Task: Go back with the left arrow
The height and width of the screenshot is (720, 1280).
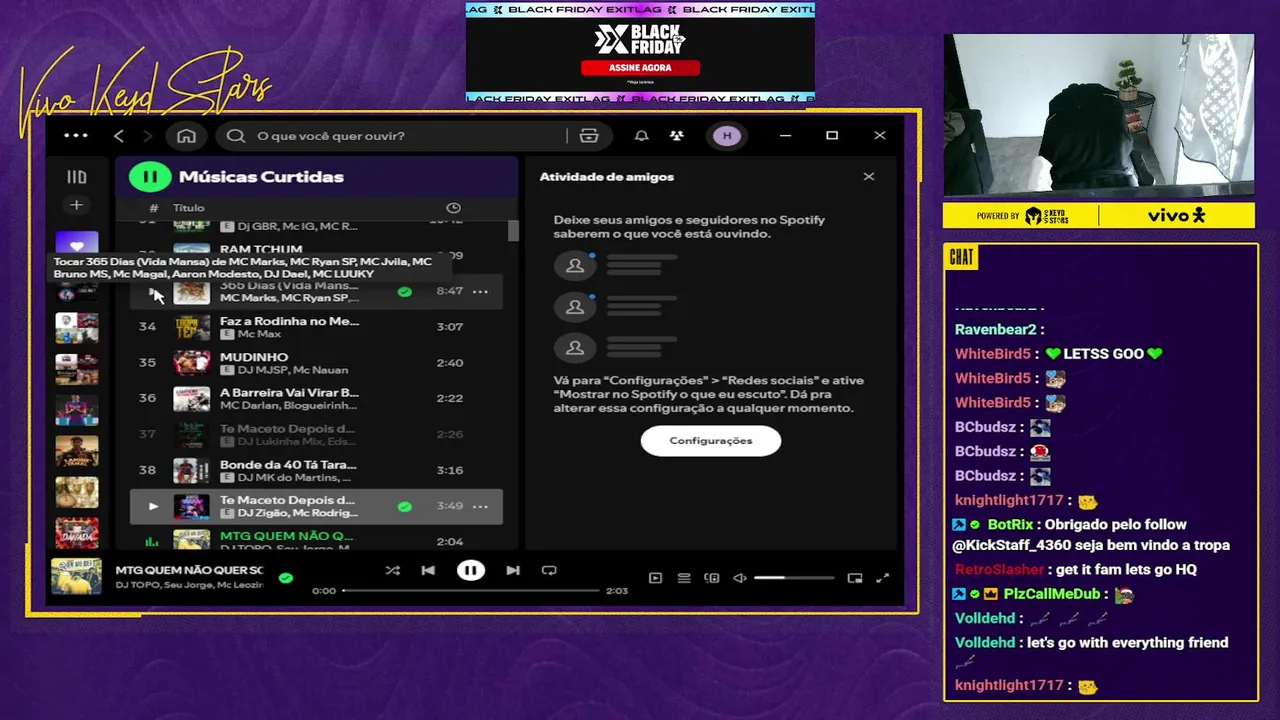Action: (118, 136)
